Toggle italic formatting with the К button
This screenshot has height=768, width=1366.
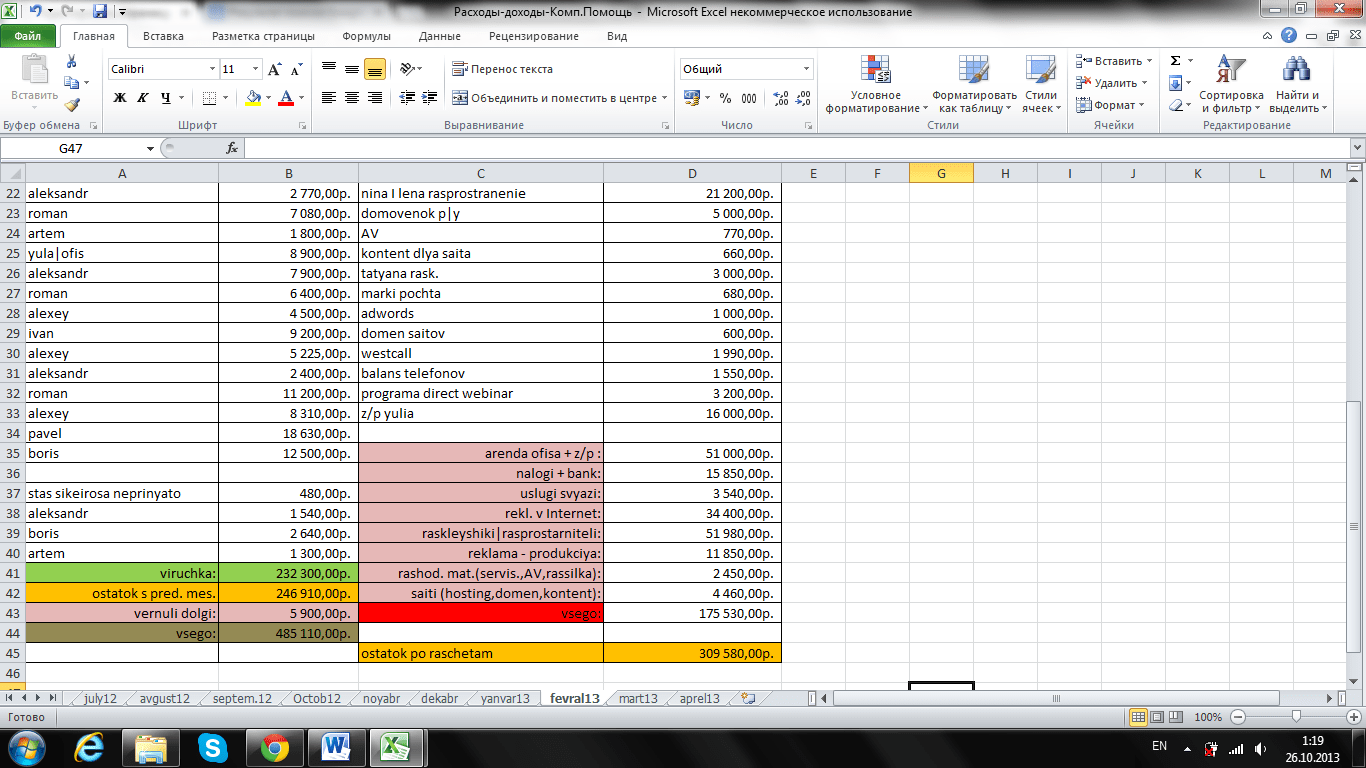click(143, 98)
